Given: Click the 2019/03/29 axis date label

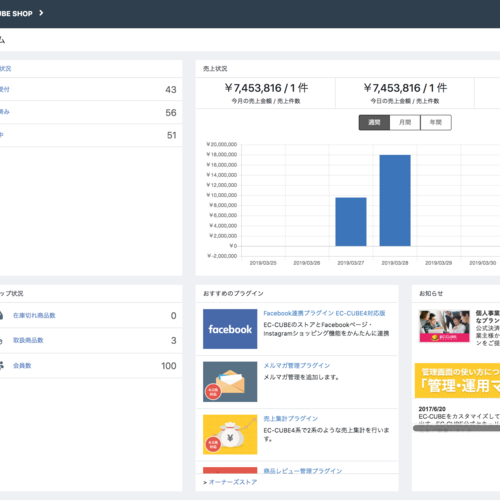Looking at the screenshot, I should coord(439,263).
